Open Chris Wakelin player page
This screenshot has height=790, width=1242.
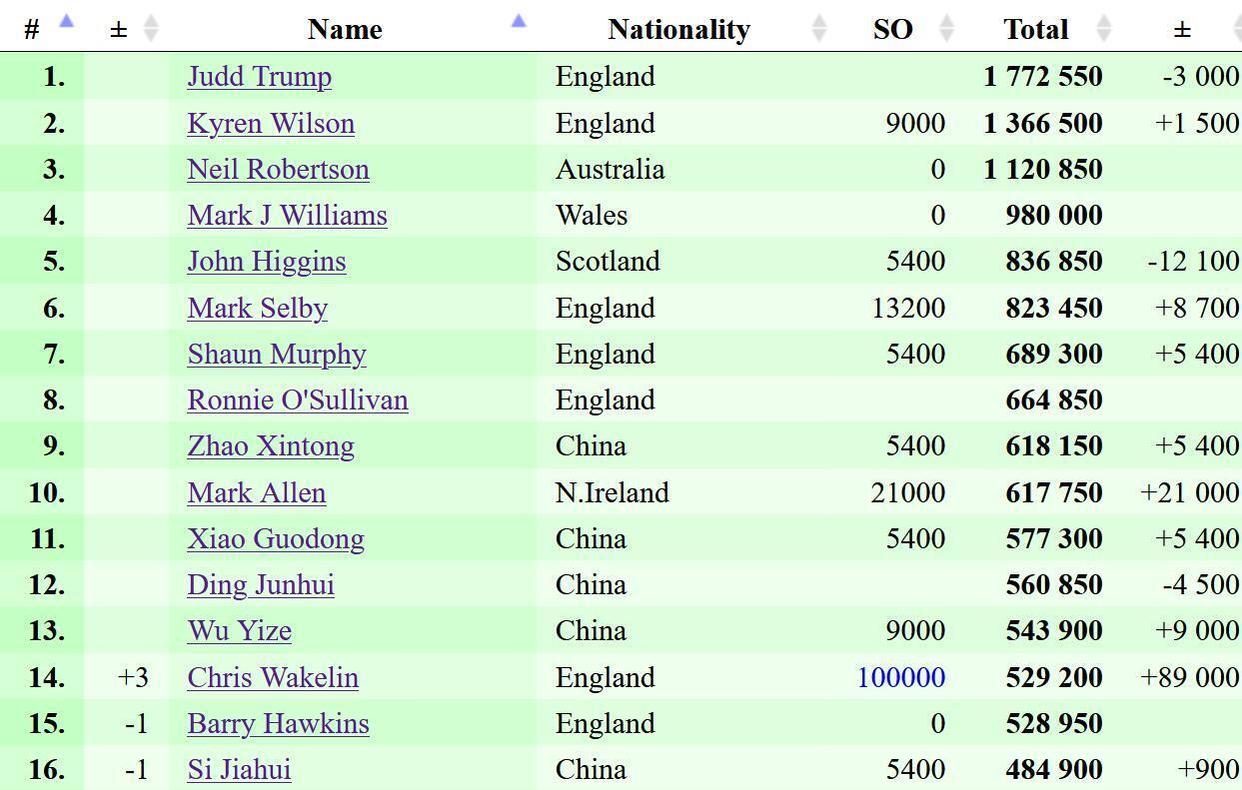coord(272,678)
